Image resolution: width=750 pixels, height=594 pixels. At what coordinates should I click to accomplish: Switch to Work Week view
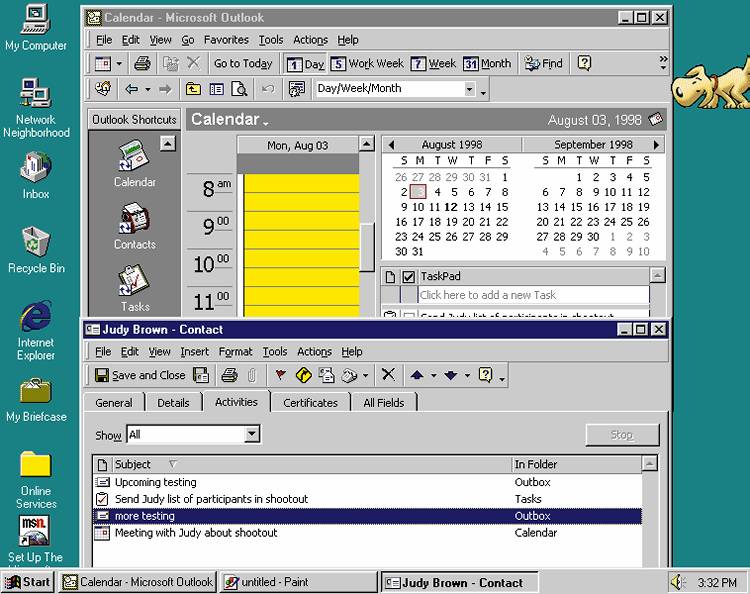click(367, 64)
